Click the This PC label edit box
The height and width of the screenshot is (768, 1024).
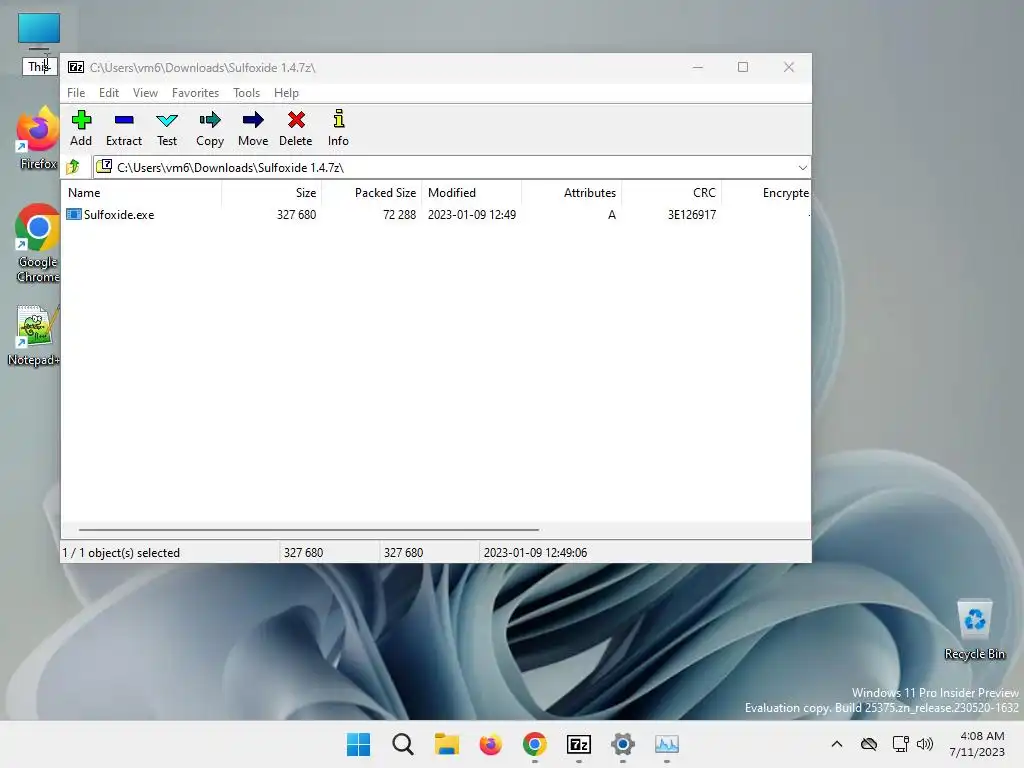pyautogui.click(x=39, y=67)
